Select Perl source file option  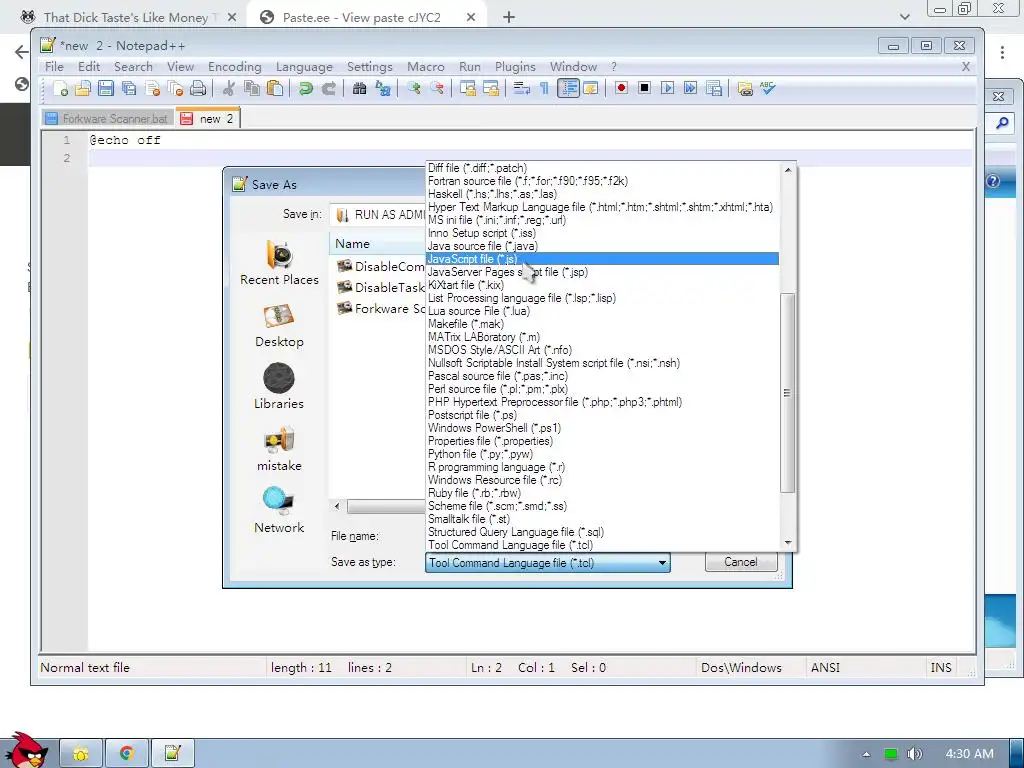pos(601,389)
